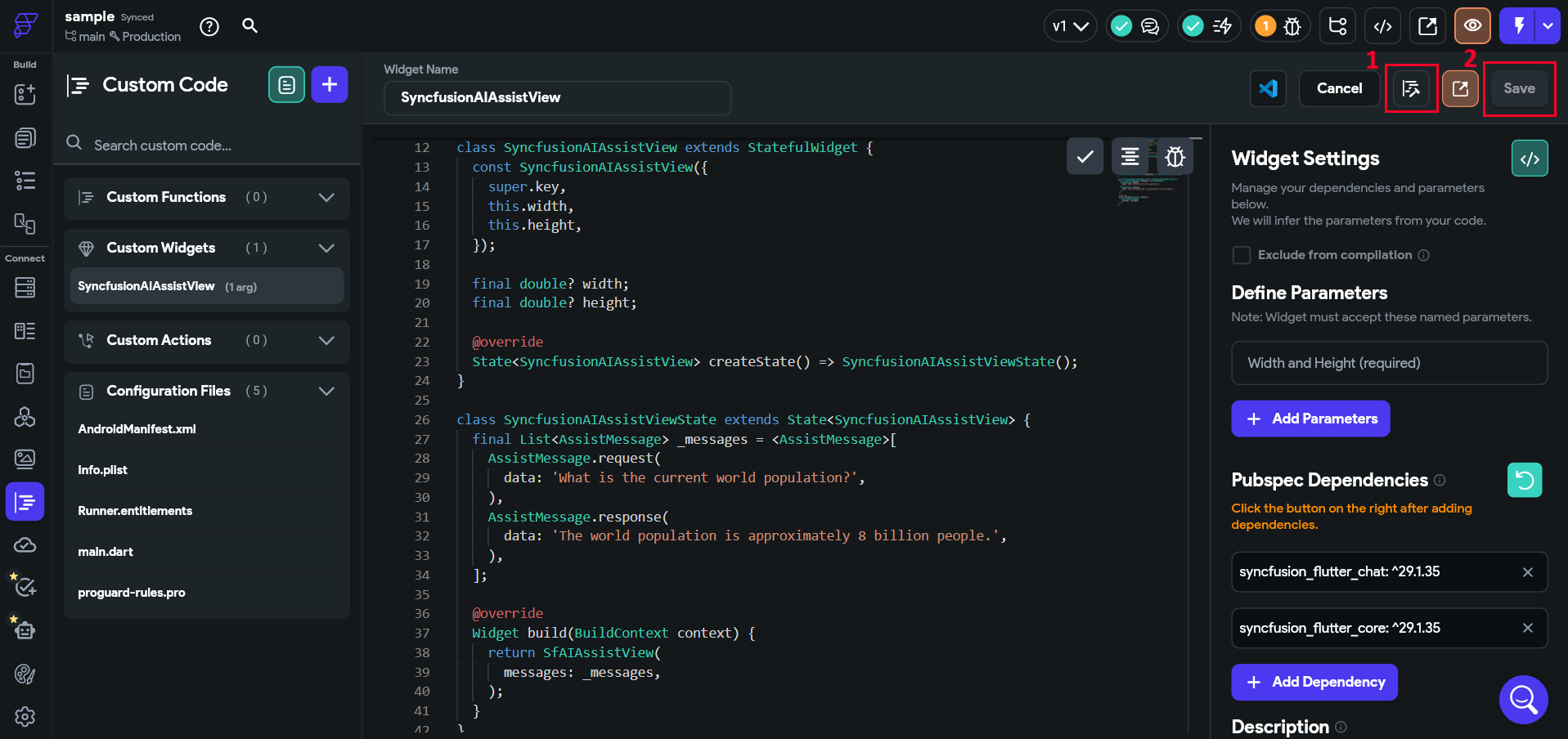Viewport: 1568px width, 739px height.
Task: Click the Widget Name input field
Action: click(556, 98)
